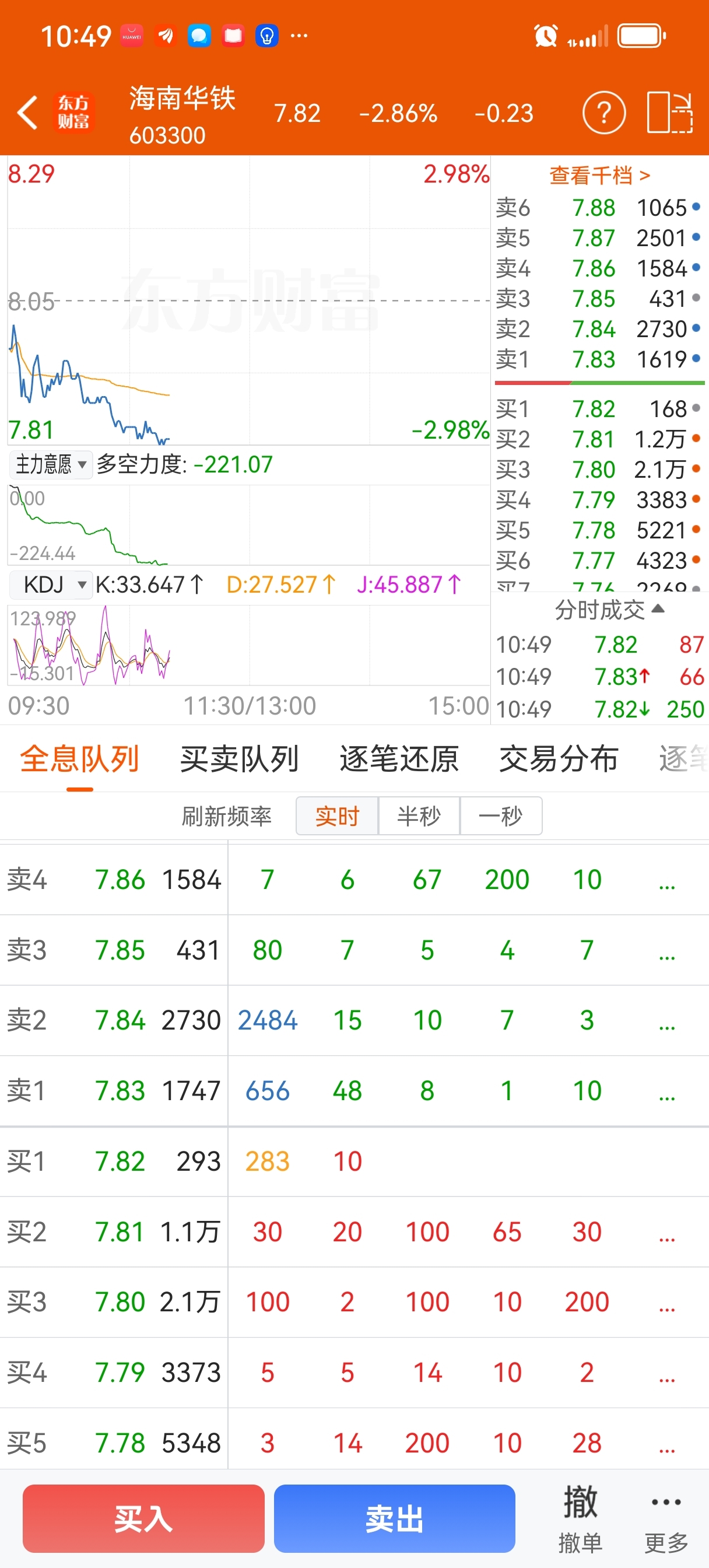The width and height of the screenshot is (709, 1568).
Task: Select 买1 7.82 168 order book row
Action: click(x=598, y=409)
